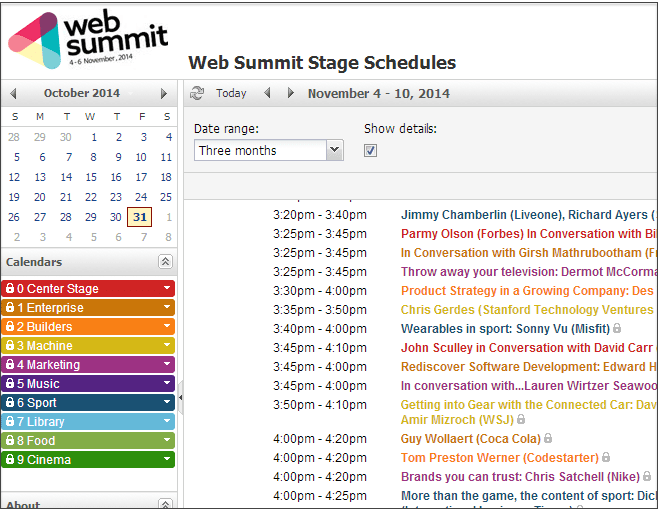This screenshot has height=509, width=658.
Task: Click lock icon on 2 Builders calendar
Action: pyautogui.click(x=10, y=326)
